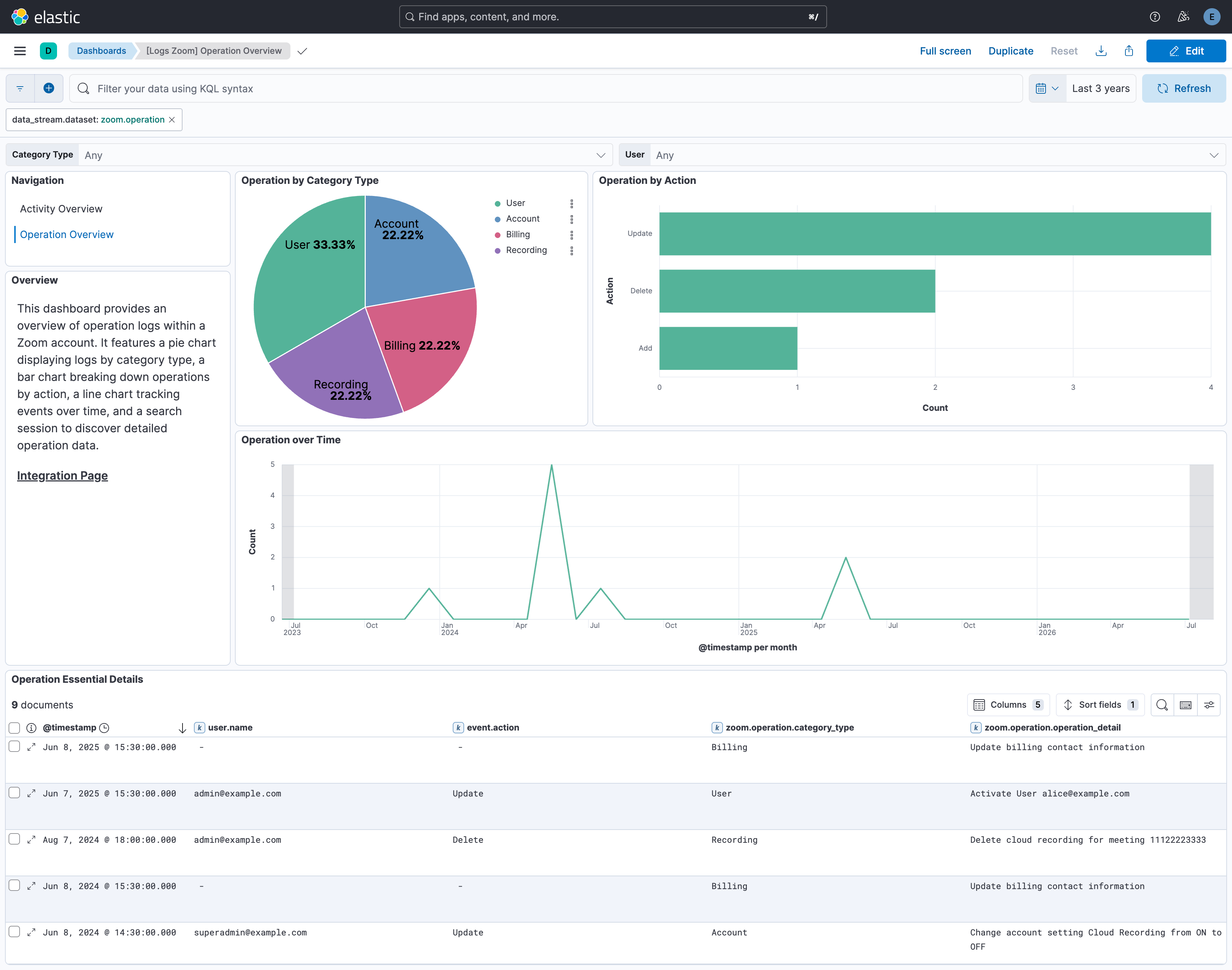The width and height of the screenshot is (1232, 970).
Task: Add a filter with the plus icon
Action: tap(49, 89)
